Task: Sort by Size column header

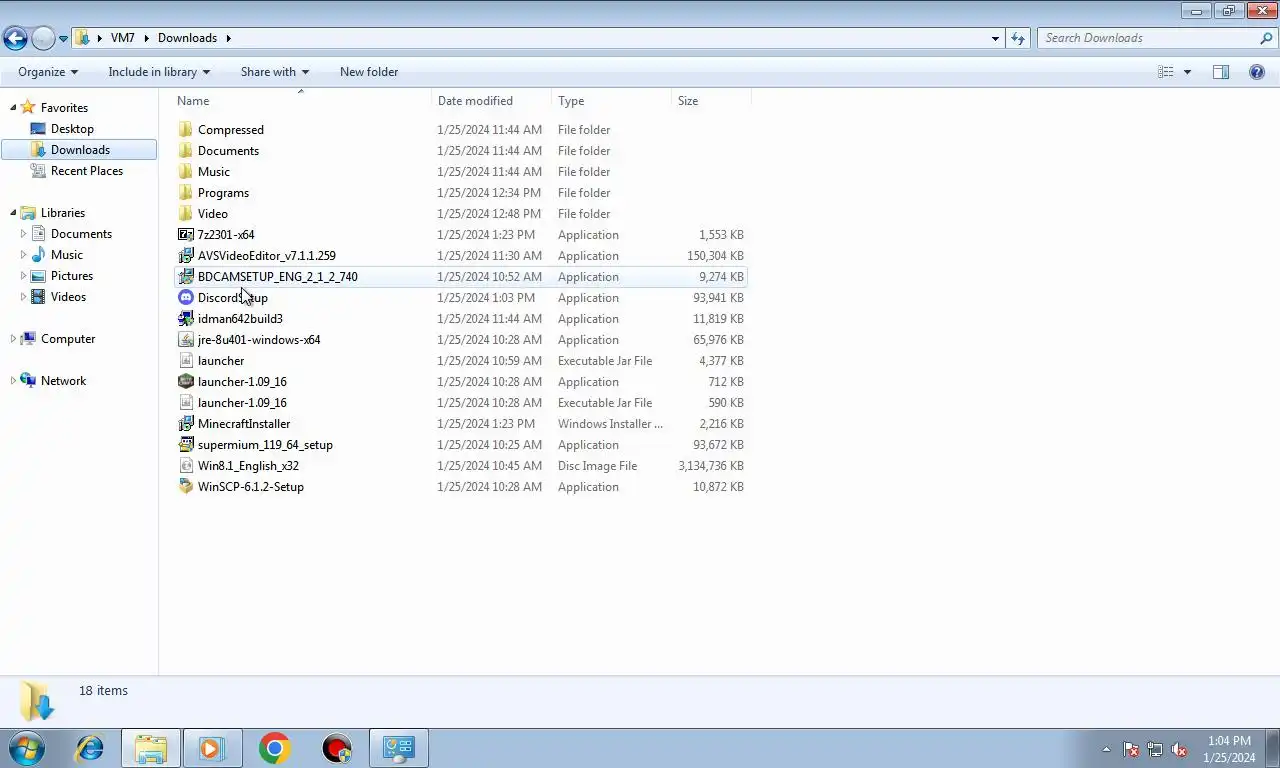Action: (711, 101)
